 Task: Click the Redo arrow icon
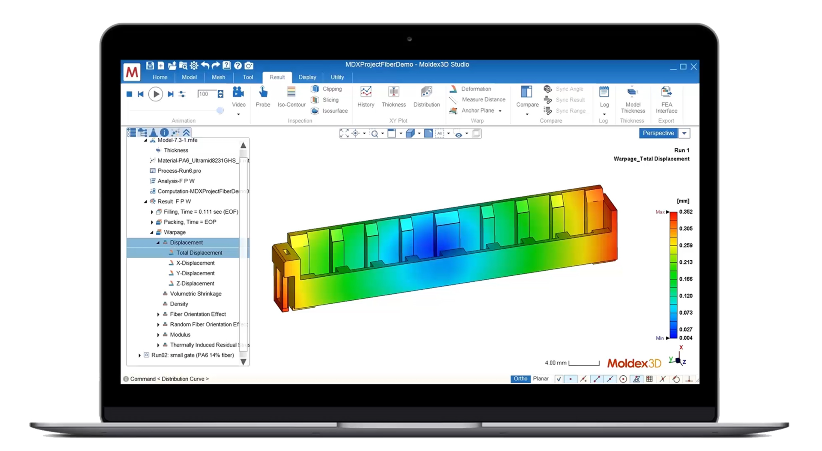(x=215, y=66)
